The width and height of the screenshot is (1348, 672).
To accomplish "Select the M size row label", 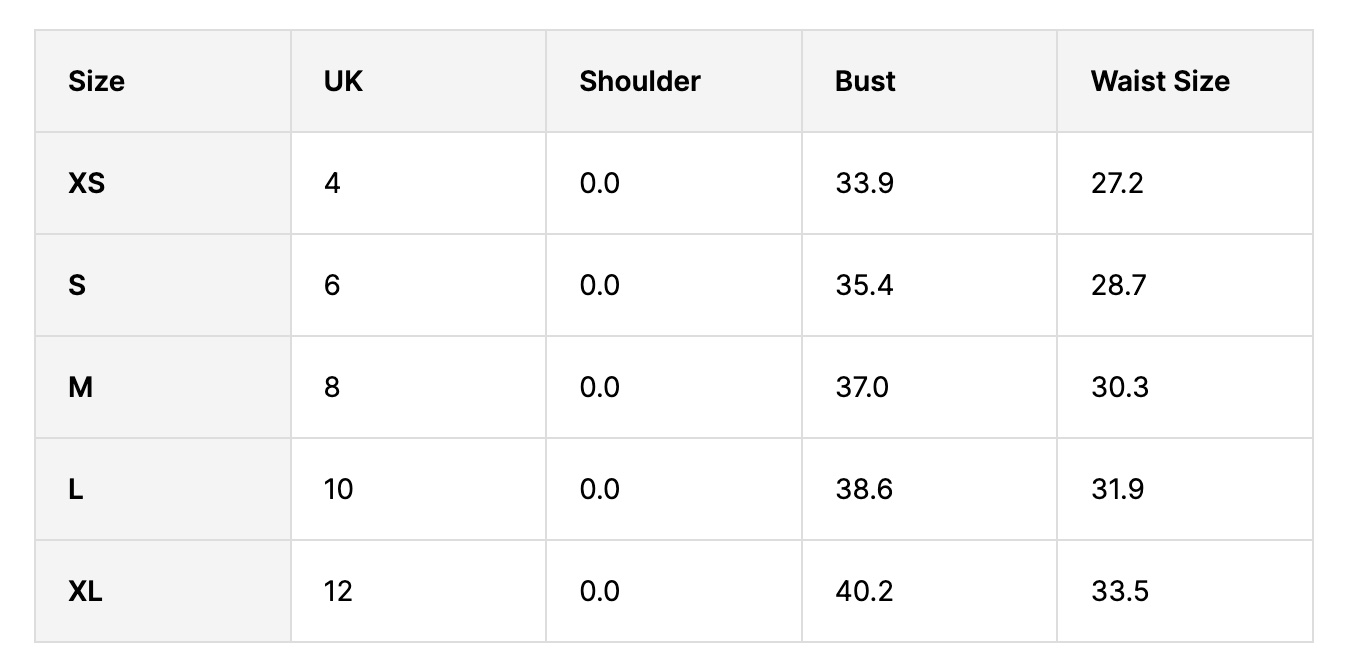I will [80, 388].
